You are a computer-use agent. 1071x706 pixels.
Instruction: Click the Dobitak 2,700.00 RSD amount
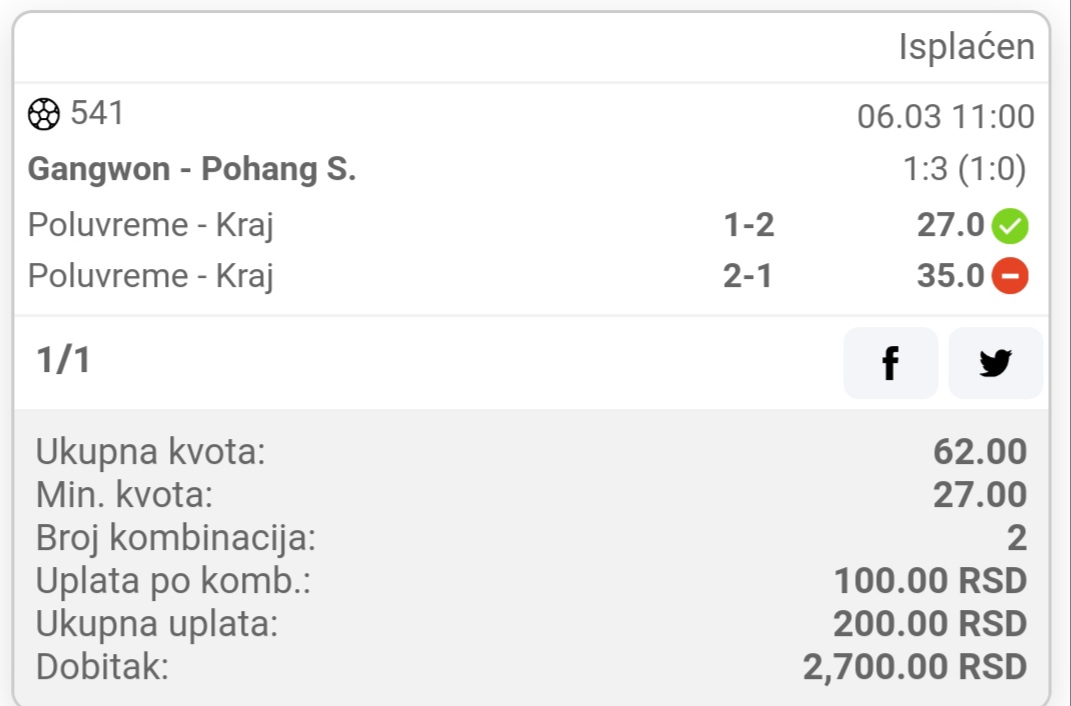(x=915, y=667)
